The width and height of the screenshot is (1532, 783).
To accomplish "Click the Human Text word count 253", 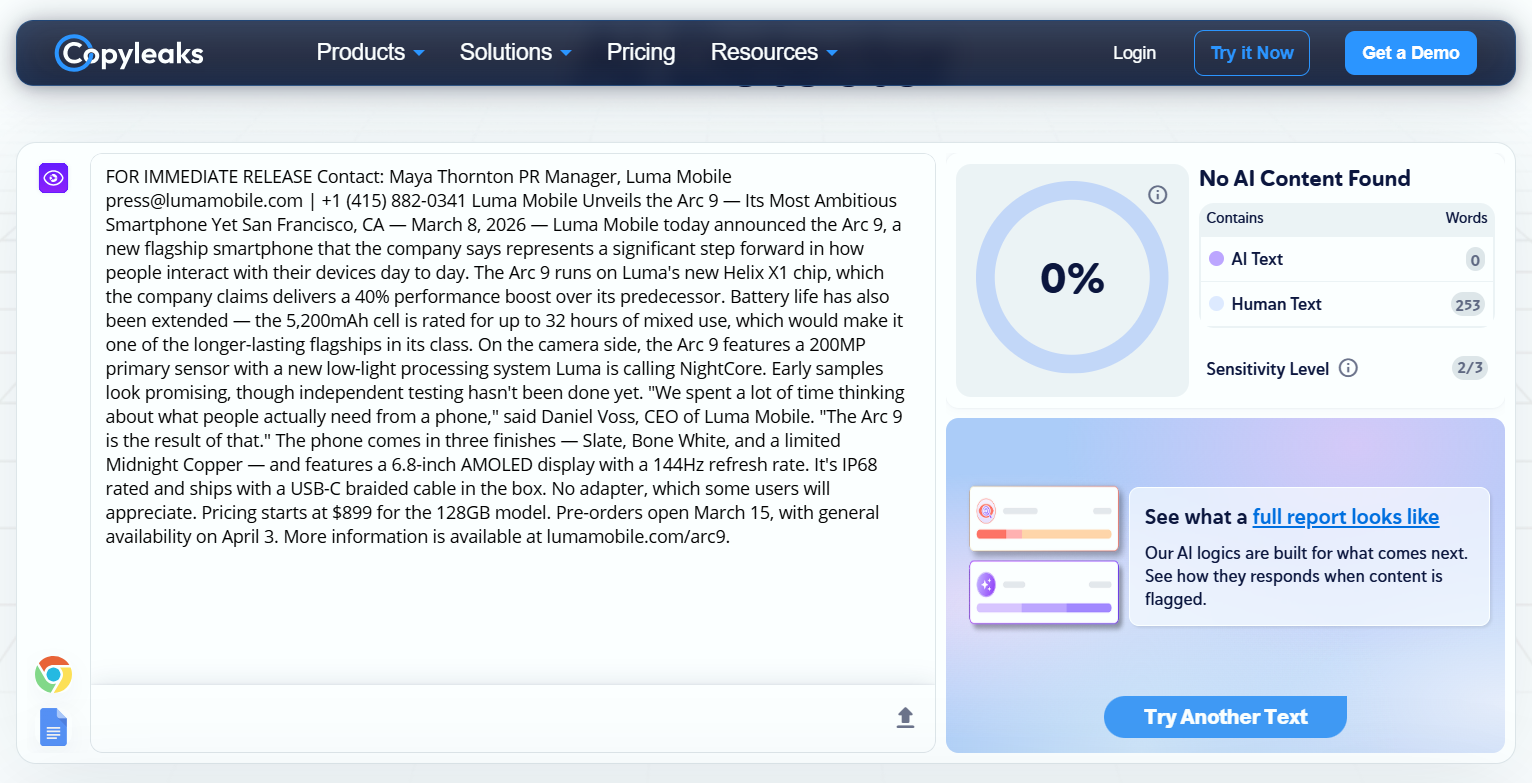I will tap(1468, 305).
